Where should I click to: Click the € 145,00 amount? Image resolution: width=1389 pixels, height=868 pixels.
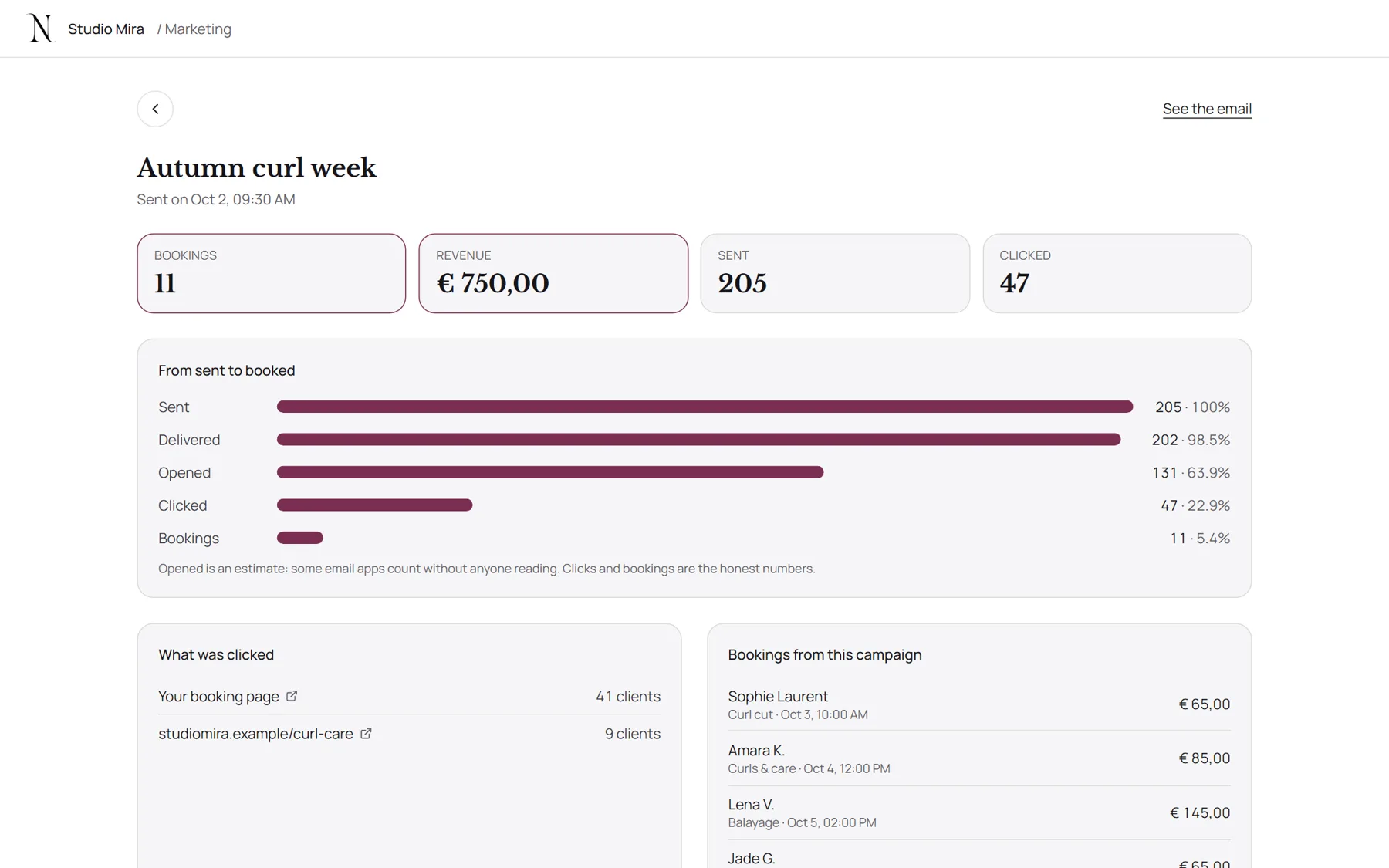tap(1200, 812)
